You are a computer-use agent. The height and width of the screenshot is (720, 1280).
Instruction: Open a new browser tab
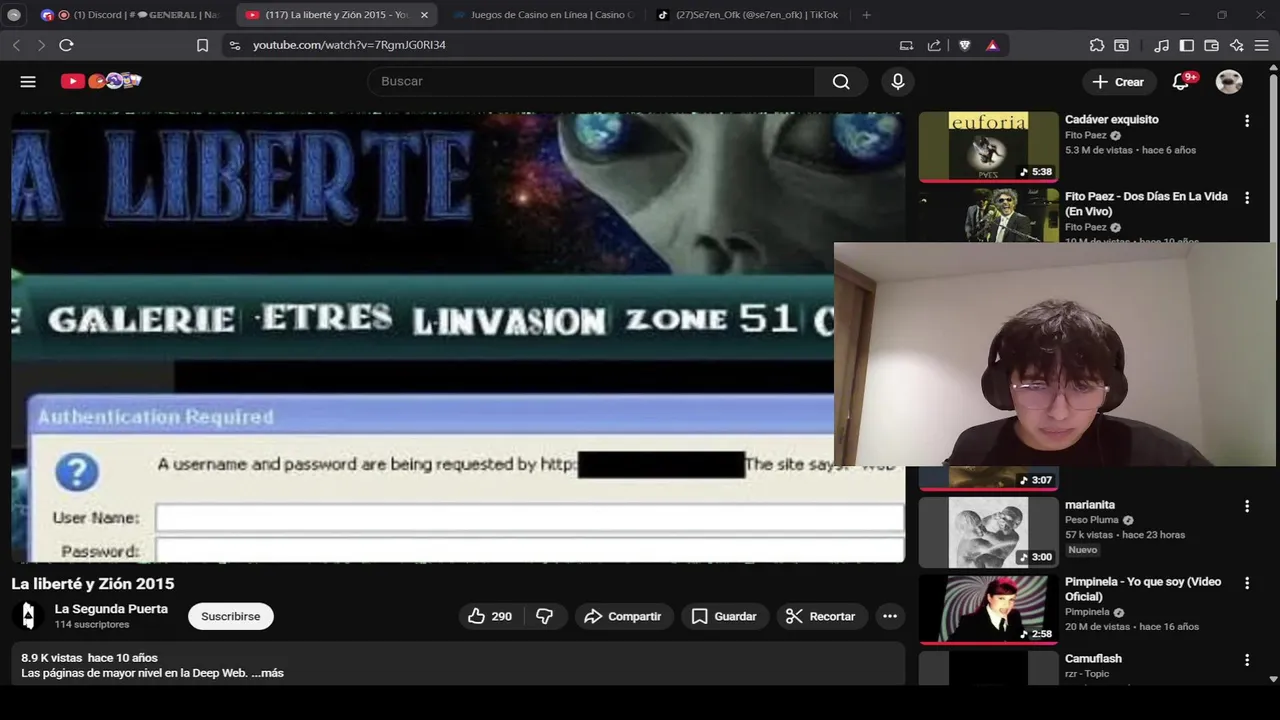(x=866, y=15)
